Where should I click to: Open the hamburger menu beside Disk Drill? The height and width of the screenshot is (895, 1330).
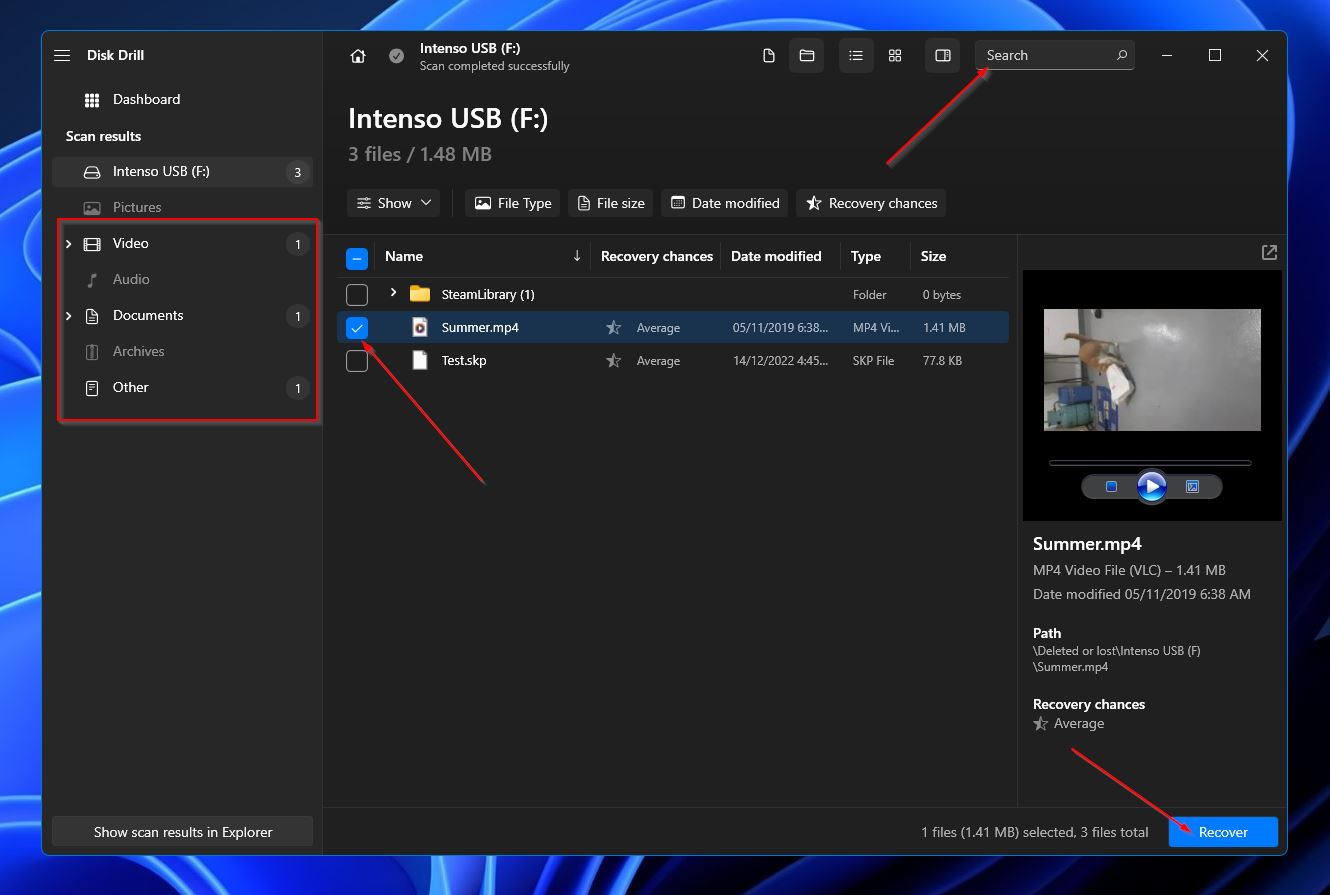tap(62, 56)
